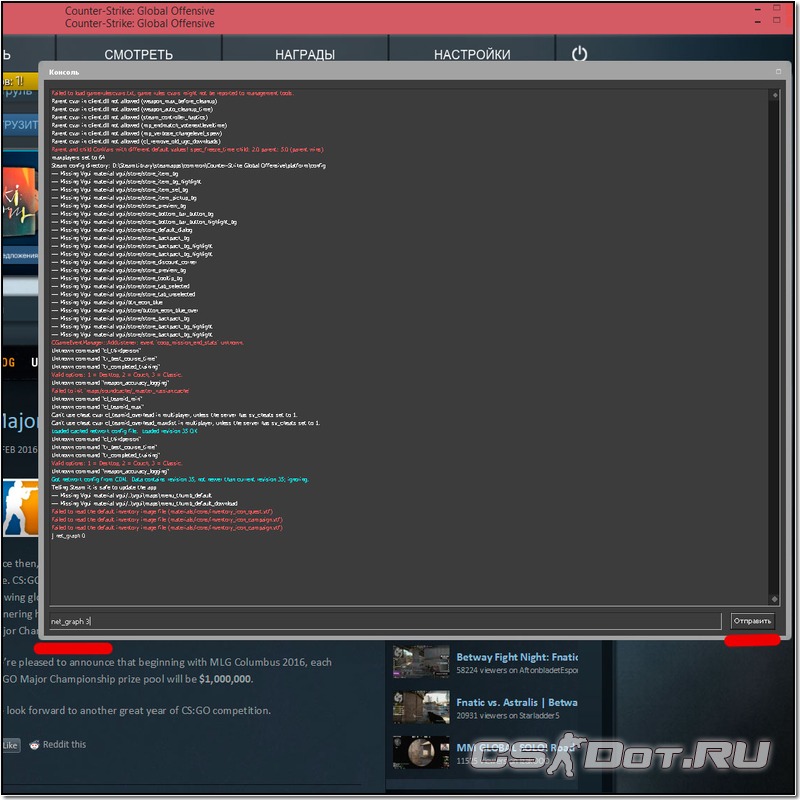Click the Like button under the blog post
The width and height of the screenshot is (800, 800).
click(10, 745)
